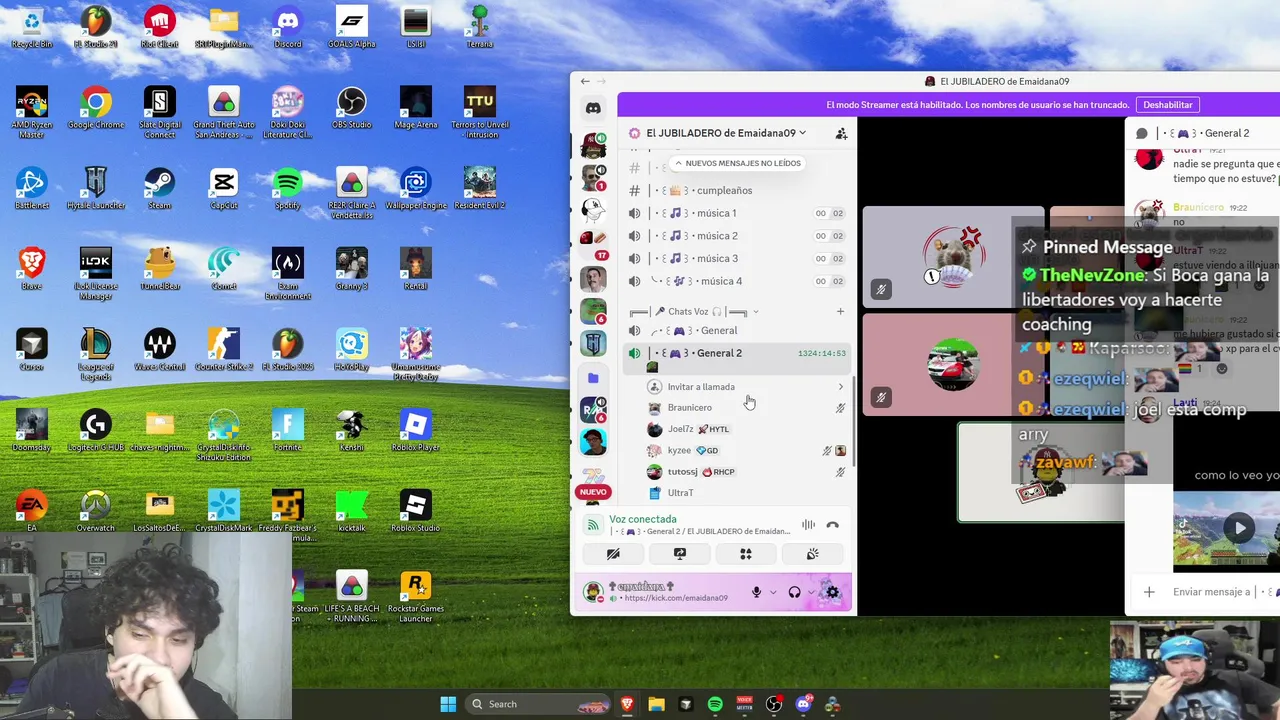The image size is (1280, 720).
Task: Open the noise suppression waveform icon
Action: [808, 525]
